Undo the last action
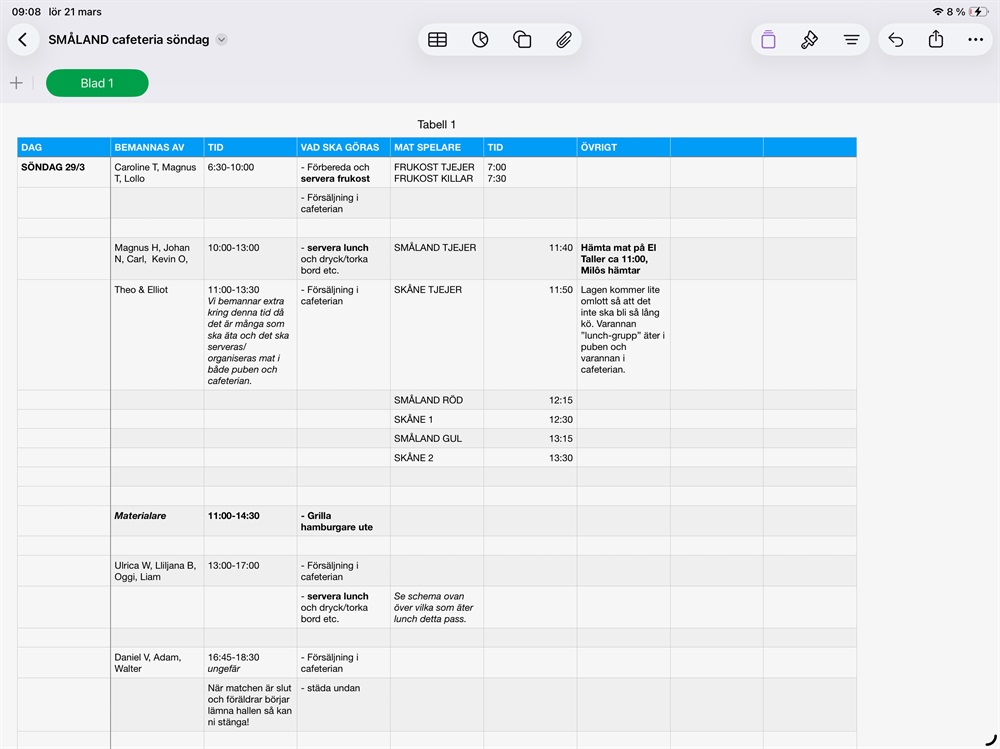This screenshot has height=749, width=1000. coord(896,40)
